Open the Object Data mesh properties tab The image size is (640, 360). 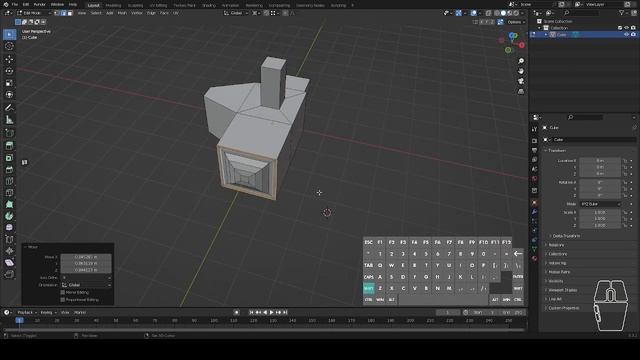click(x=534, y=249)
